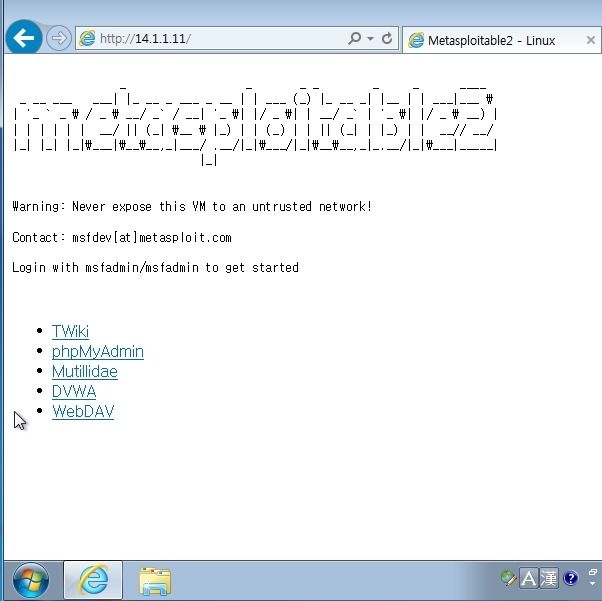The image size is (602, 601).
Task: Click the IME pad tools icon in tray
Action: (x=509, y=578)
